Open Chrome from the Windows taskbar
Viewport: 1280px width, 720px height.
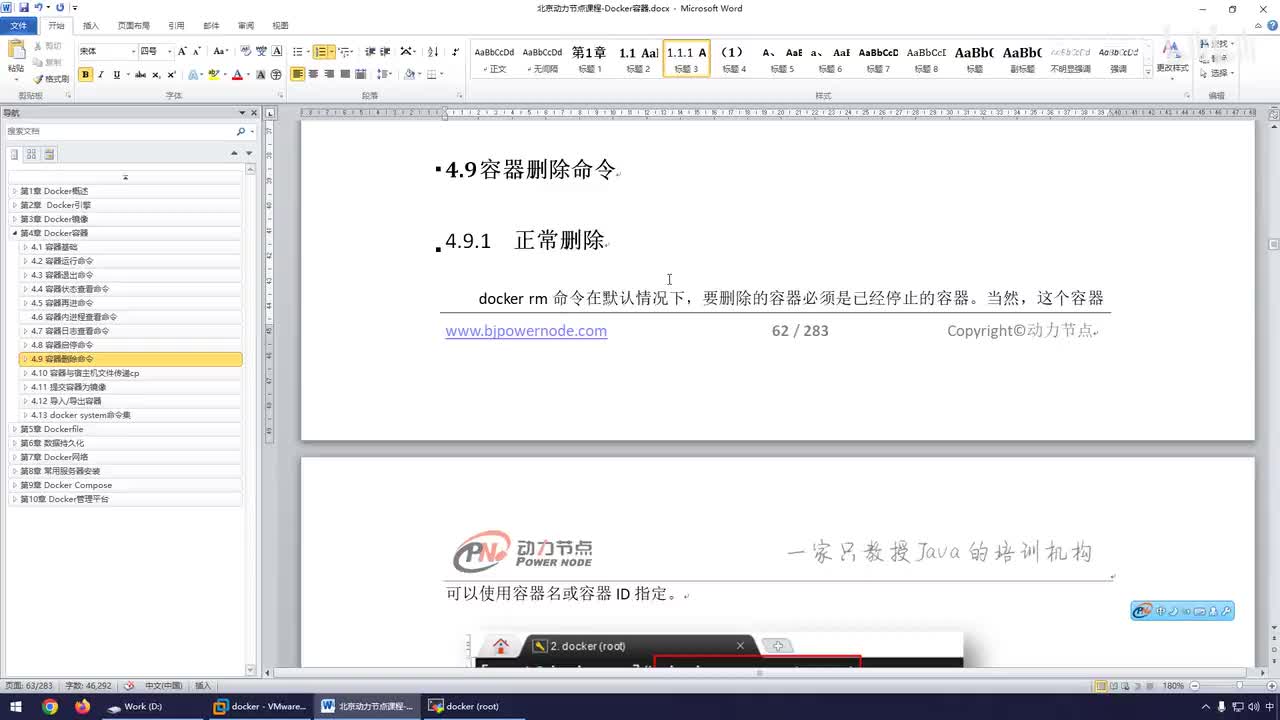coord(50,706)
